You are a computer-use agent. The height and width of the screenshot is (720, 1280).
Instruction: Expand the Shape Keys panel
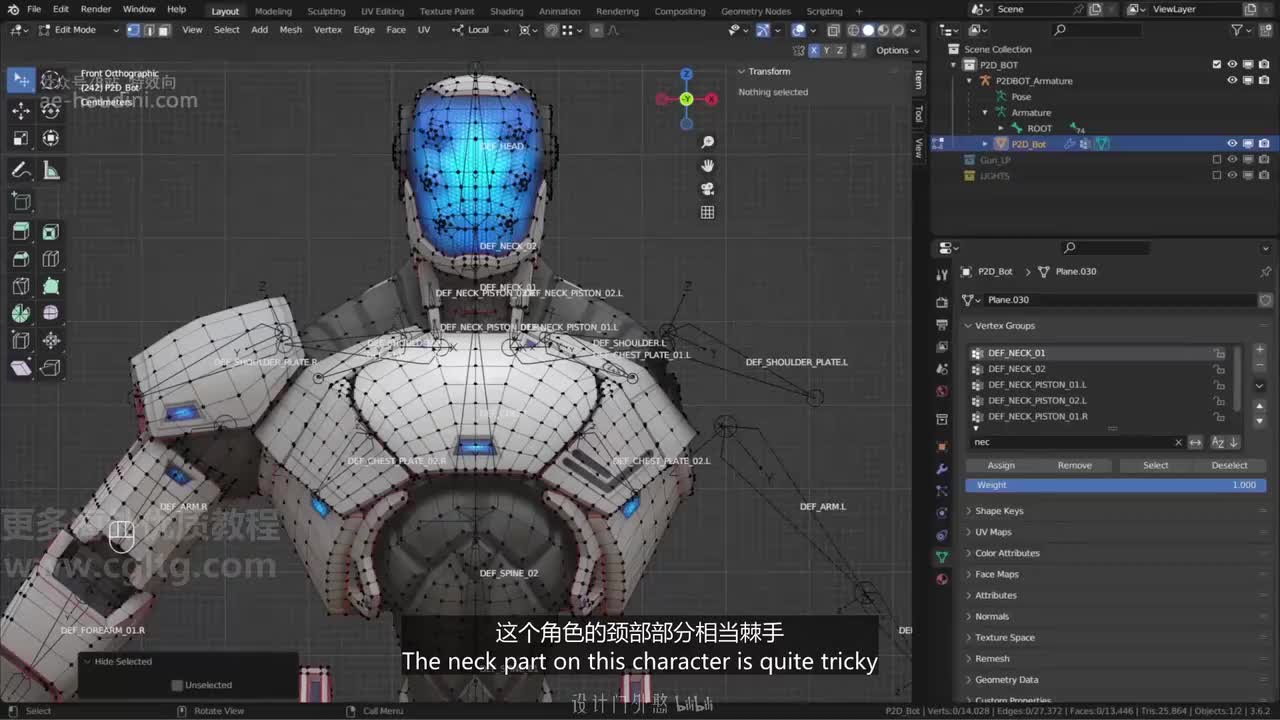coord(968,511)
